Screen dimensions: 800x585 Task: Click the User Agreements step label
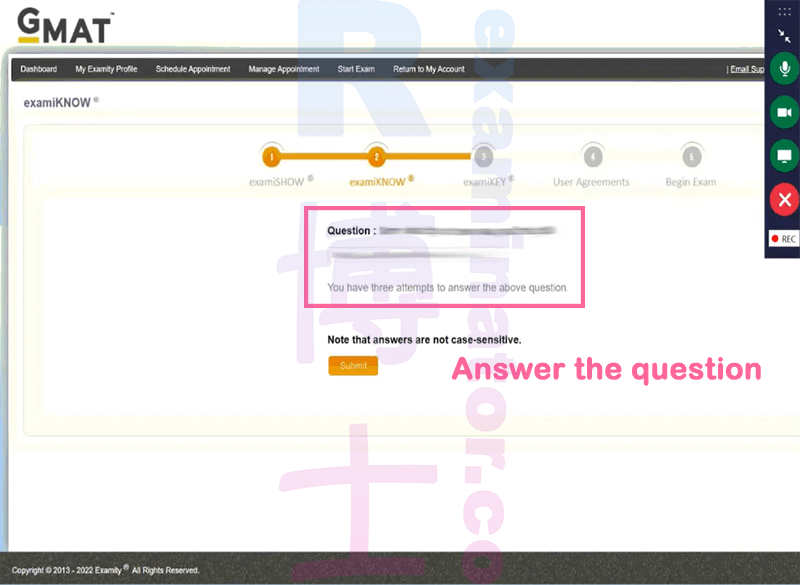click(591, 182)
